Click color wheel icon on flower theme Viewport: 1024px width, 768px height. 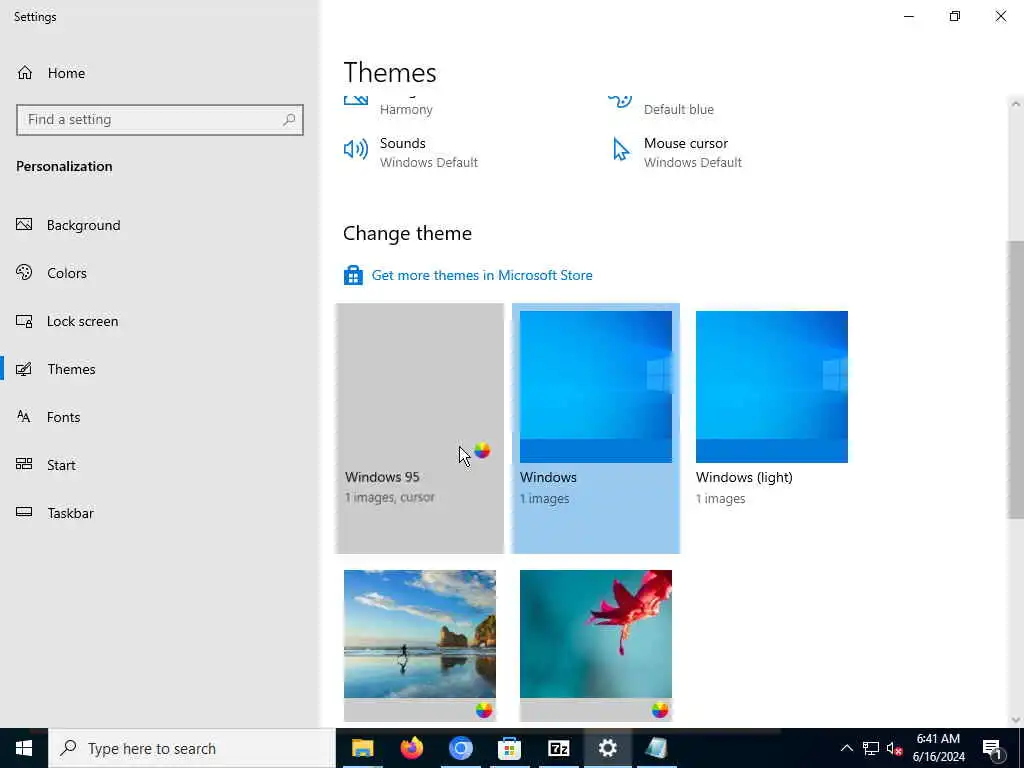point(660,710)
